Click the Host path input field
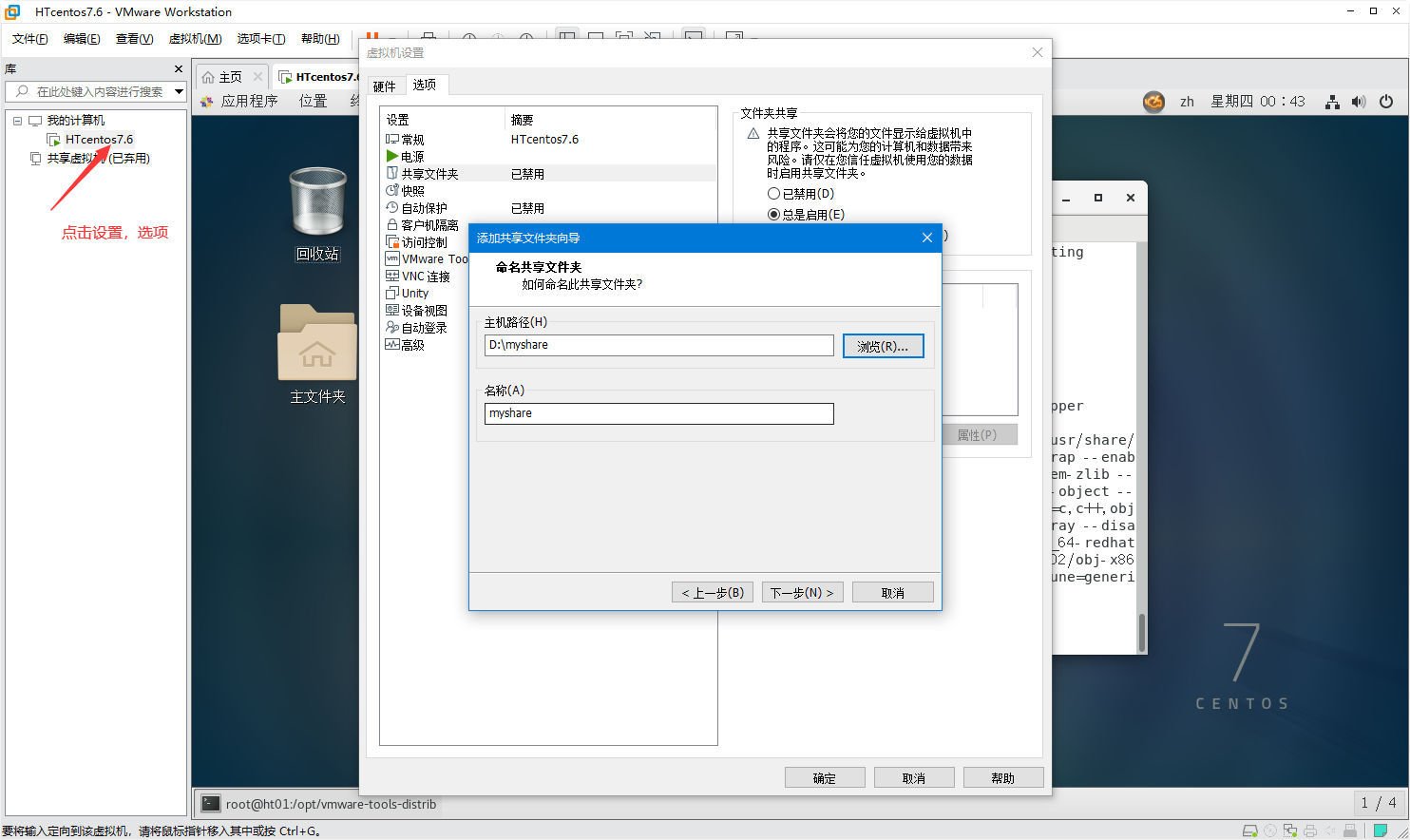Image resolution: width=1410 pixels, height=840 pixels. (x=658, y=345)
